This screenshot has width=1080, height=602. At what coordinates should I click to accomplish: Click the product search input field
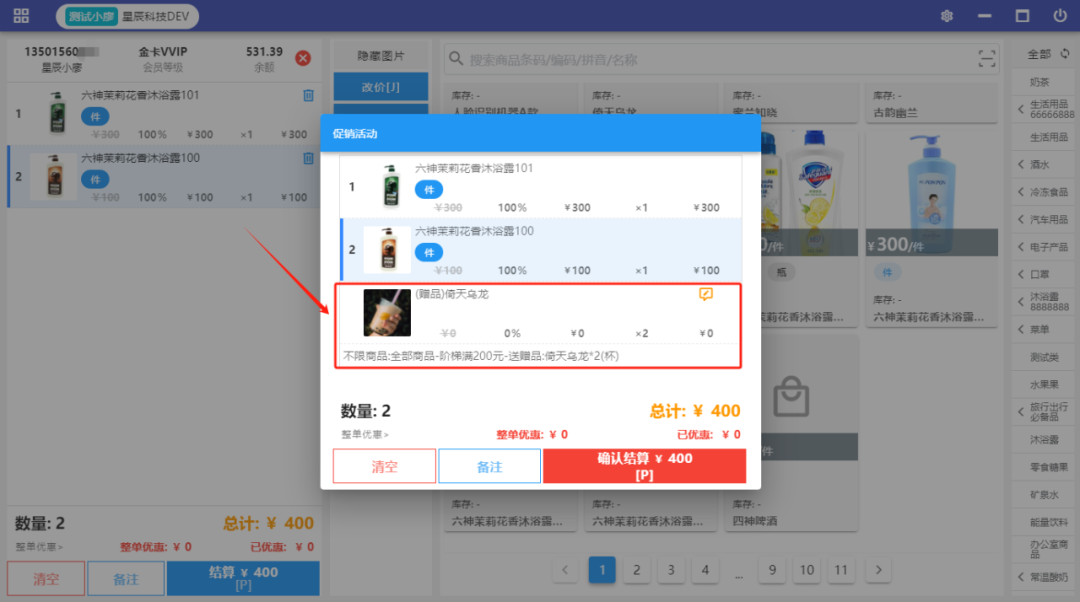tap(710, 59)
